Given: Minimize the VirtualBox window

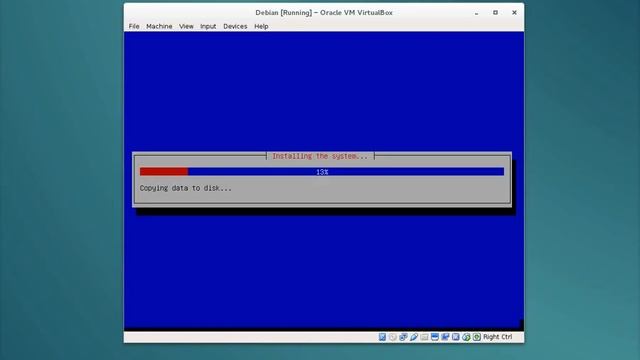Looking at the screenshot, I should tap(476, 13).
